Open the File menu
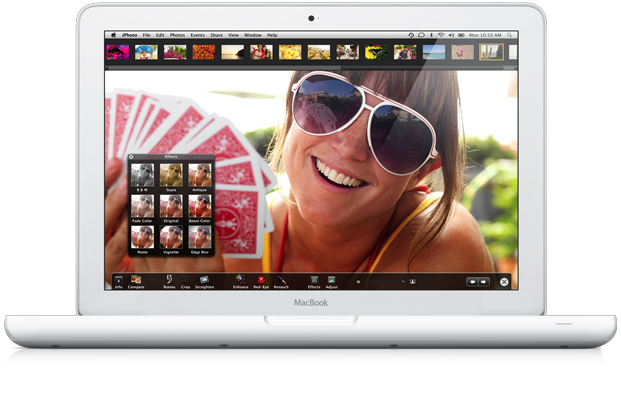 click(147, 35)
